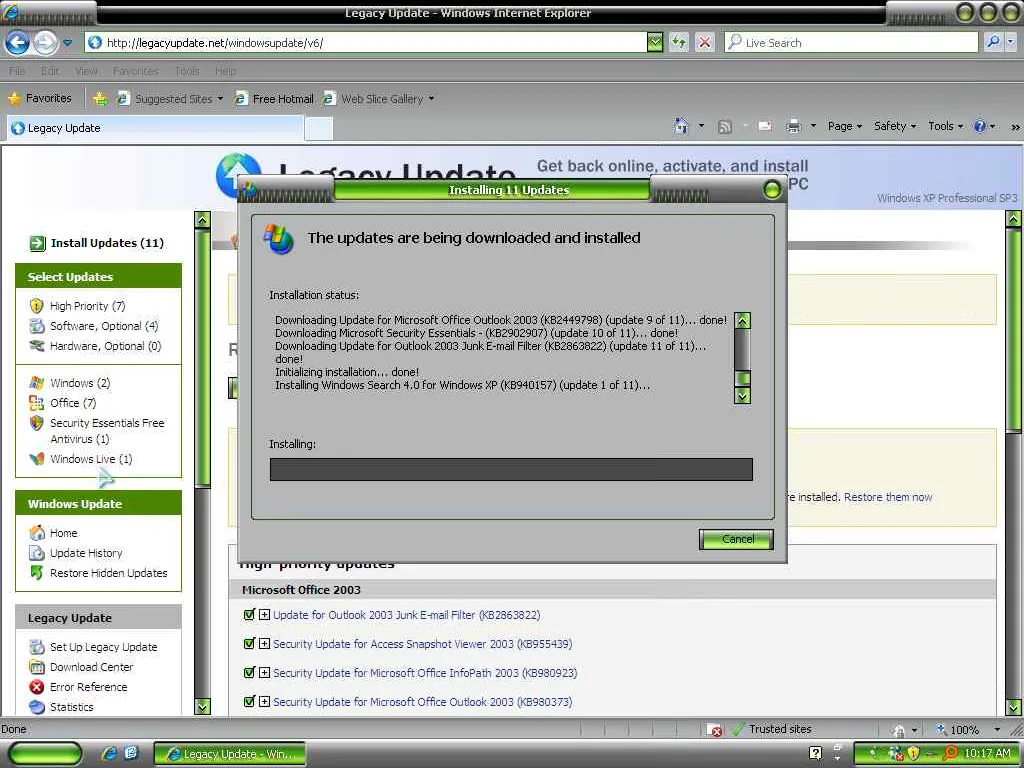The width and height of the screenshot is (1024, 768).
Task: Open the Free Hotmail favorite link
Action: click(274, 99)
